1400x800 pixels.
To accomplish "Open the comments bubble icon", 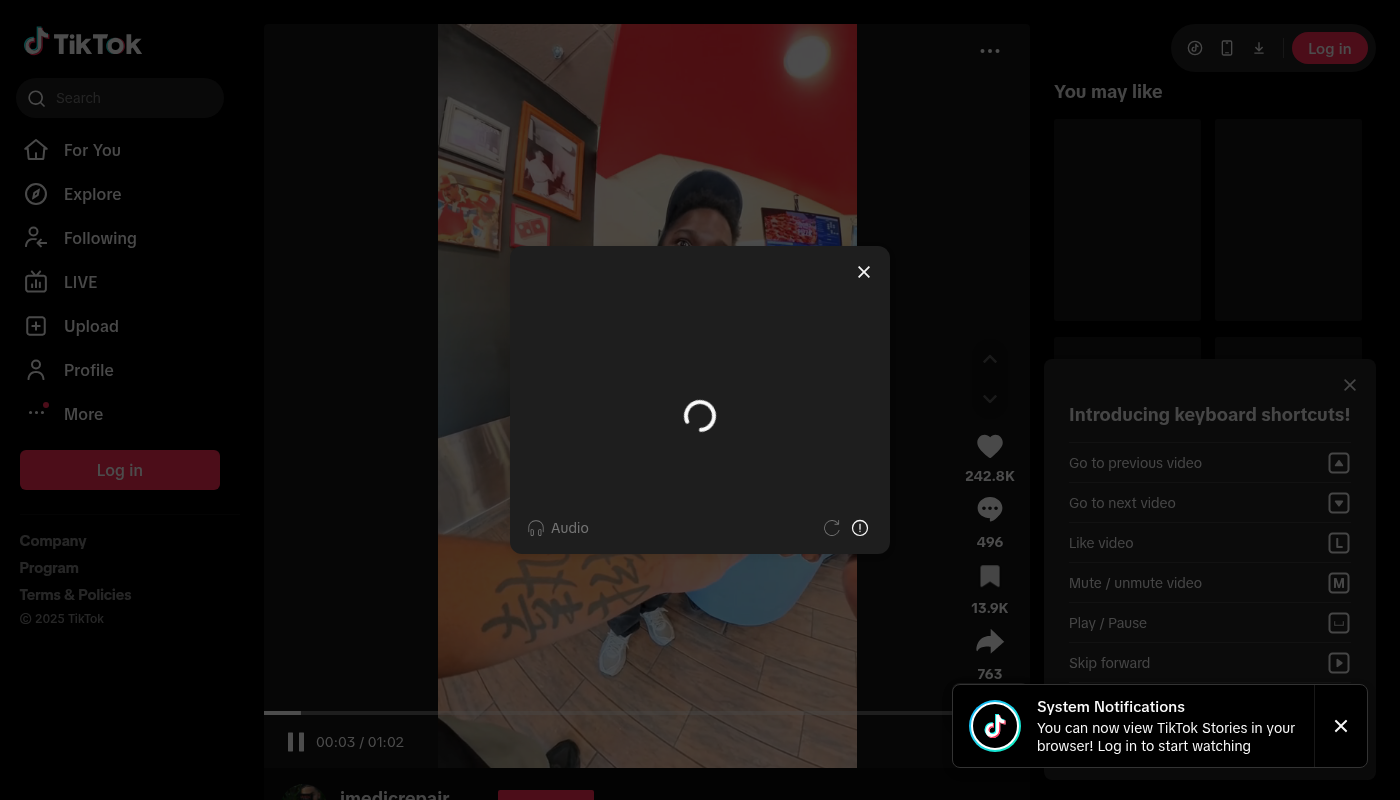I will [989, 510].
